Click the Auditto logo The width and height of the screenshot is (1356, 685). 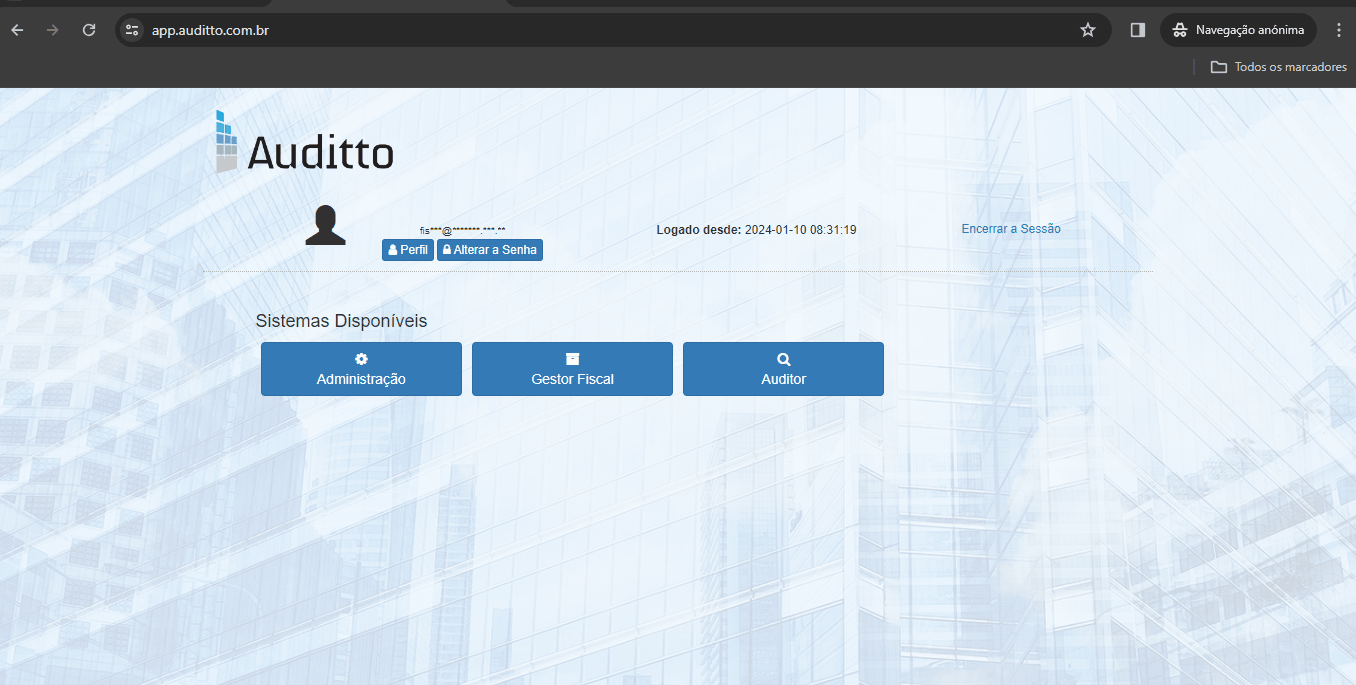tap(305, 141)
